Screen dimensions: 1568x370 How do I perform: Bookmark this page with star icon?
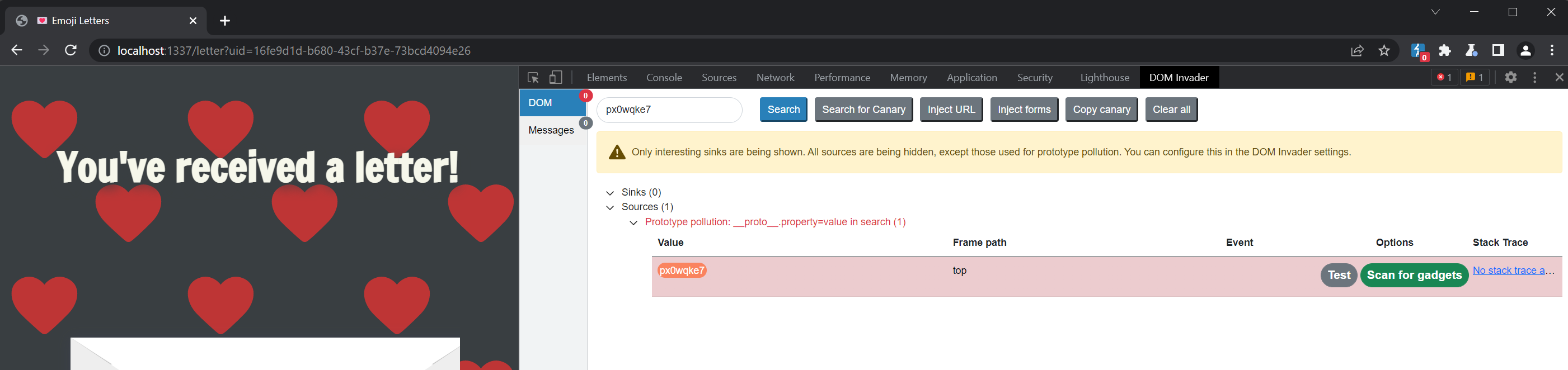[1383, 50]
